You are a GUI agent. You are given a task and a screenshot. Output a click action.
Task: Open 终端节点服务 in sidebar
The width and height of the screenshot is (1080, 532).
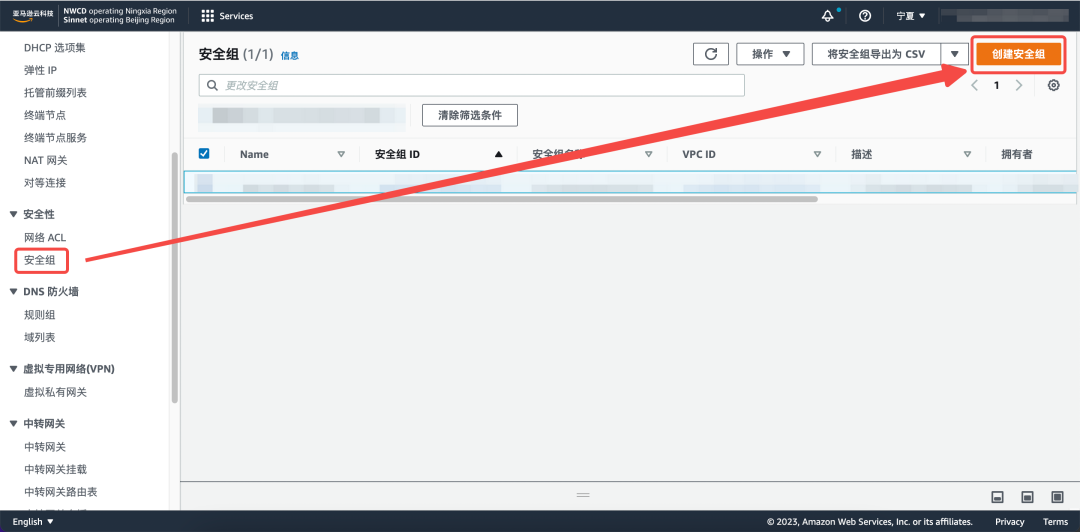pos(55,138)
